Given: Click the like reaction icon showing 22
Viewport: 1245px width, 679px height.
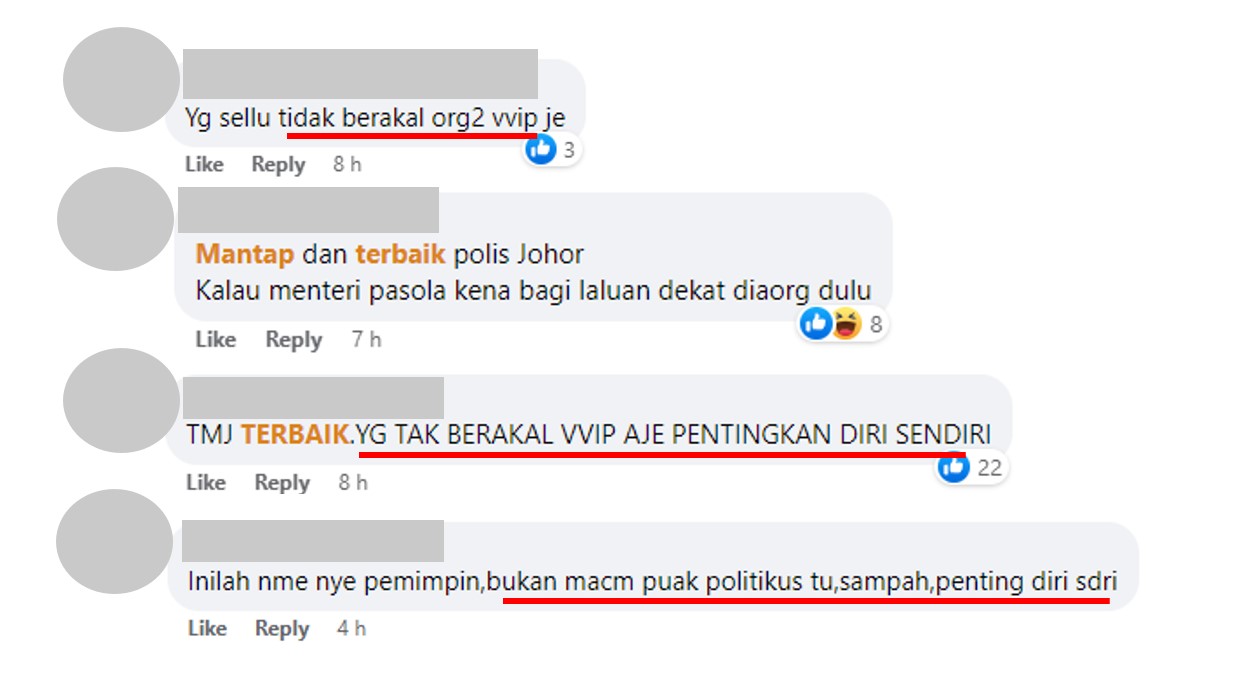Looking at the screenshot, I should (954, 467).
